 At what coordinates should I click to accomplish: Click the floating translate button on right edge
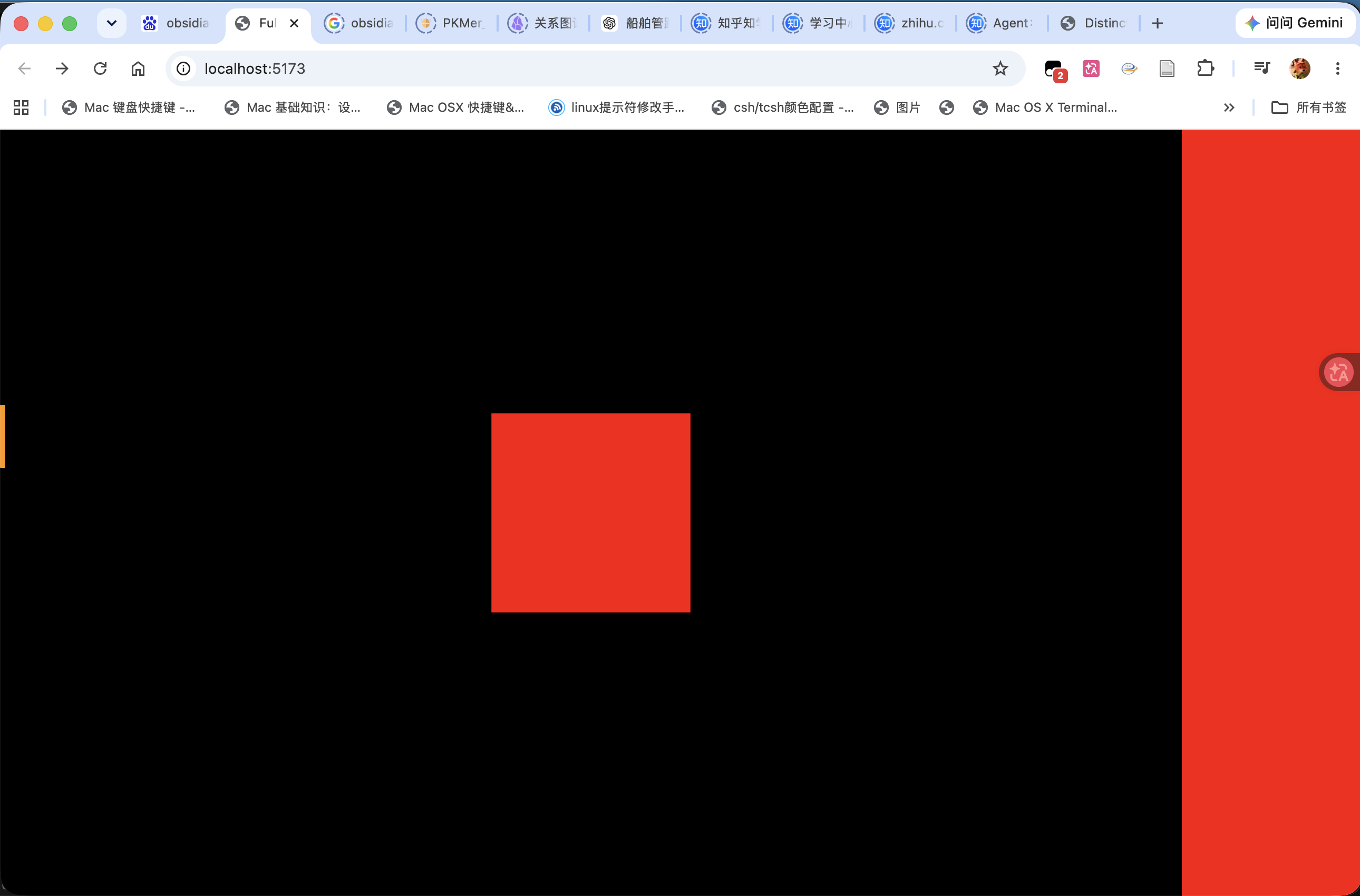pos(1339,372)
